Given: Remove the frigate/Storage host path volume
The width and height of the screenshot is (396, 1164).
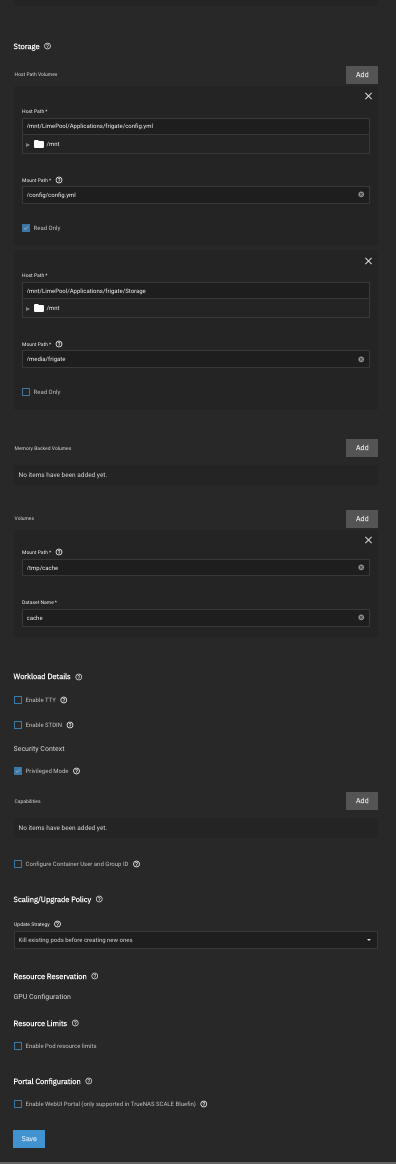Looking at the screenshot, I should (x=369, y=261).
